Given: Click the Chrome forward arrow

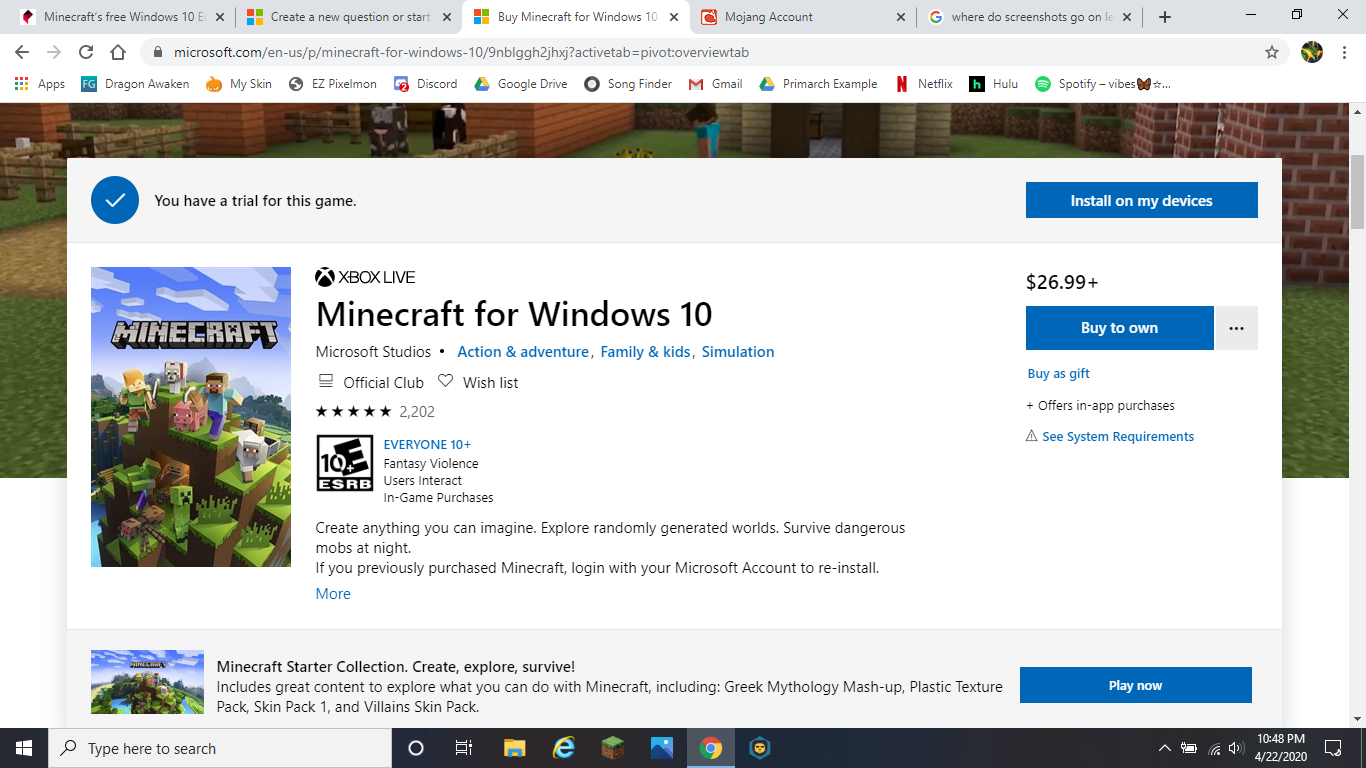Looking at the screenshot, I should pyautogui.click(x=54, y=52).
